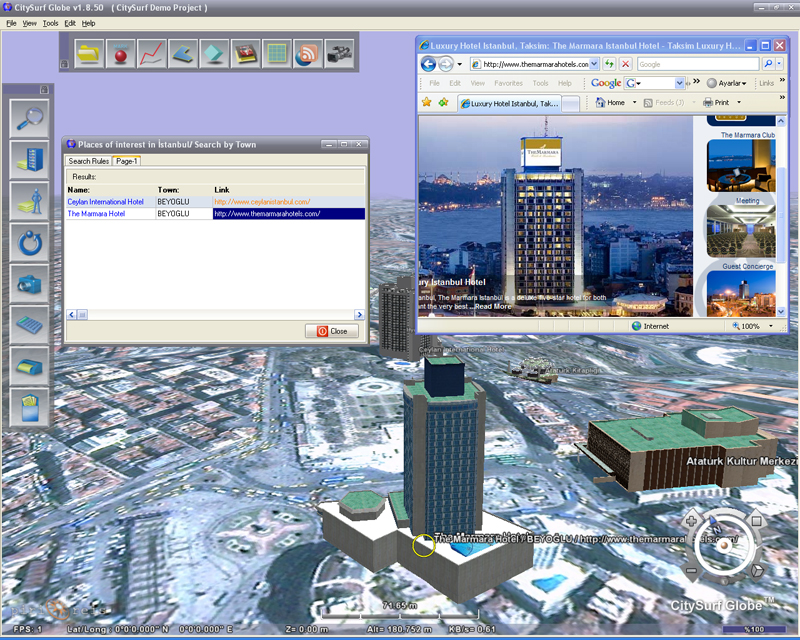Viewport: 800px width, 640px height.
Task: Click BEYOGLU town in Marmara hotel row
Action: coord(173,214)
